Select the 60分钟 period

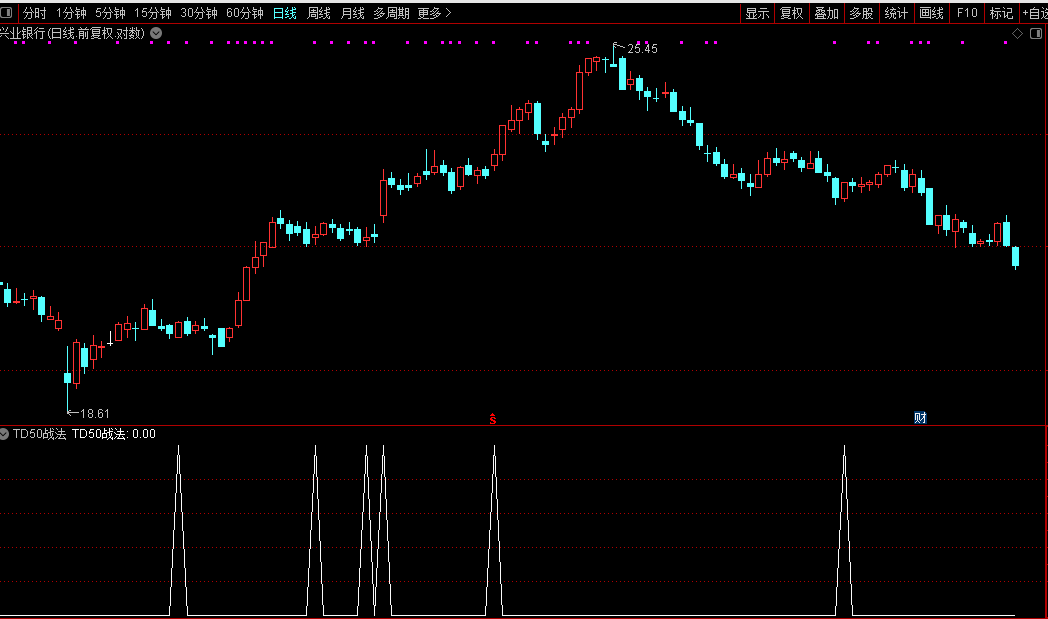(245, 13)
